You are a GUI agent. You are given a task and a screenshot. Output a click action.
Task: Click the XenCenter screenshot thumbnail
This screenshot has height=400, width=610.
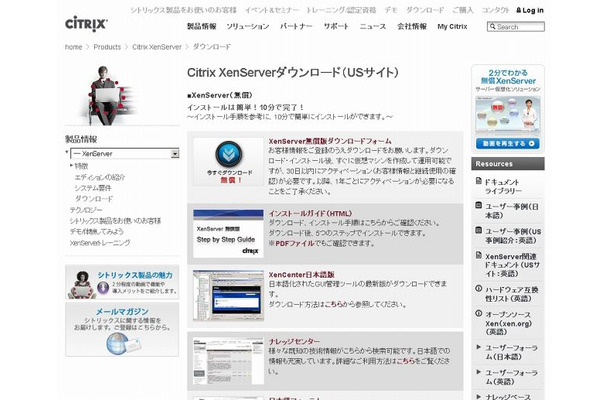pyautogui.click(x=228, y=295)
